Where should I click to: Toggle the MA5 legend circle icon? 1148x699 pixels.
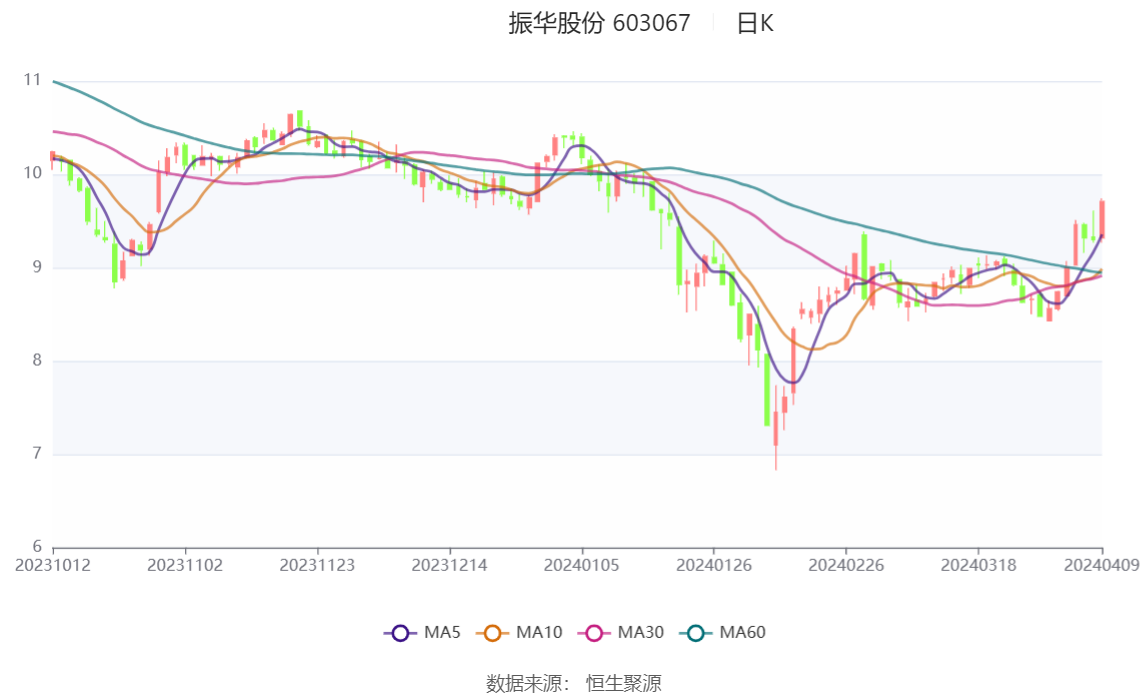[400, 633]
